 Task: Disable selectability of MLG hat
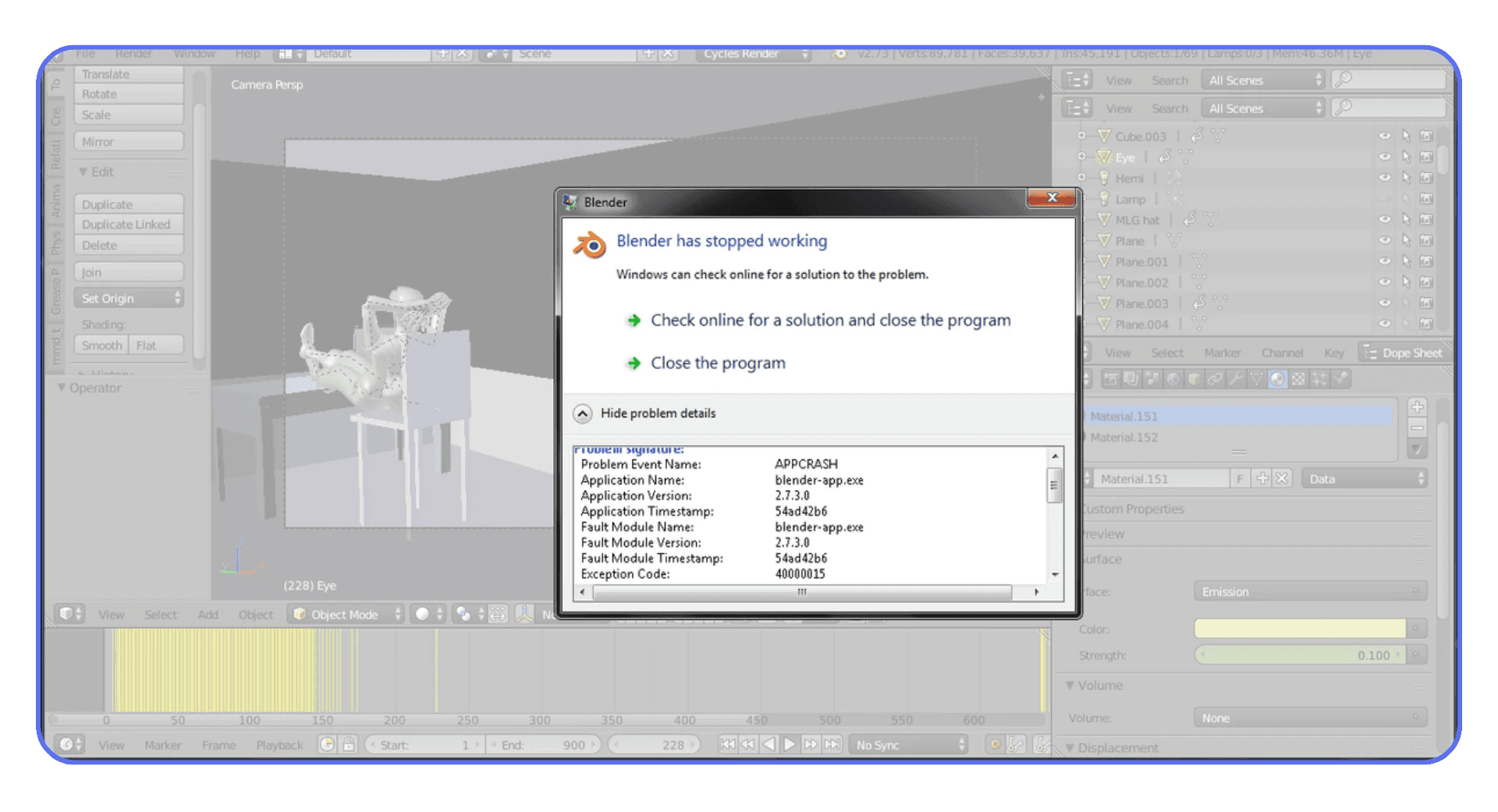pyautogui.click(x=1407, y=220)
